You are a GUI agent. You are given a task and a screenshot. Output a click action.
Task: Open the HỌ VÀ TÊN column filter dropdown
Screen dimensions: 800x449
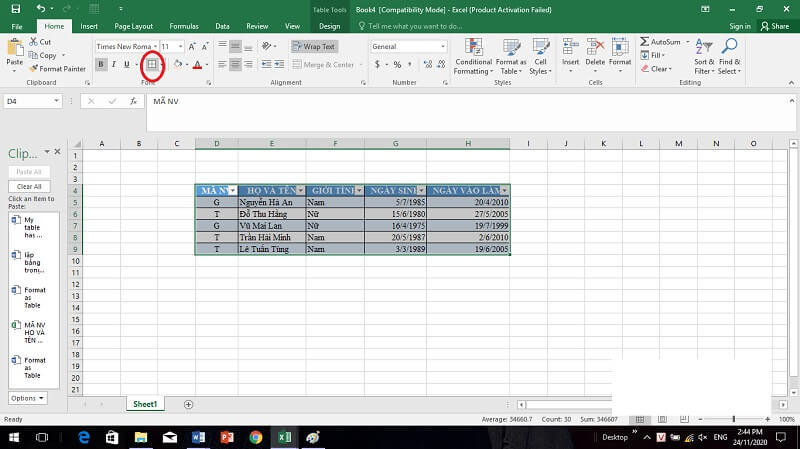tap(299, 190)
